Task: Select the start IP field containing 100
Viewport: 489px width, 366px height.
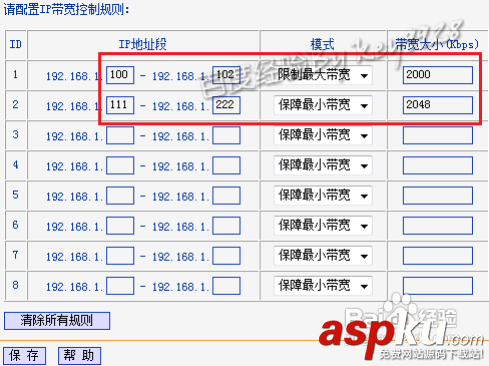Action: coord(120,75)
